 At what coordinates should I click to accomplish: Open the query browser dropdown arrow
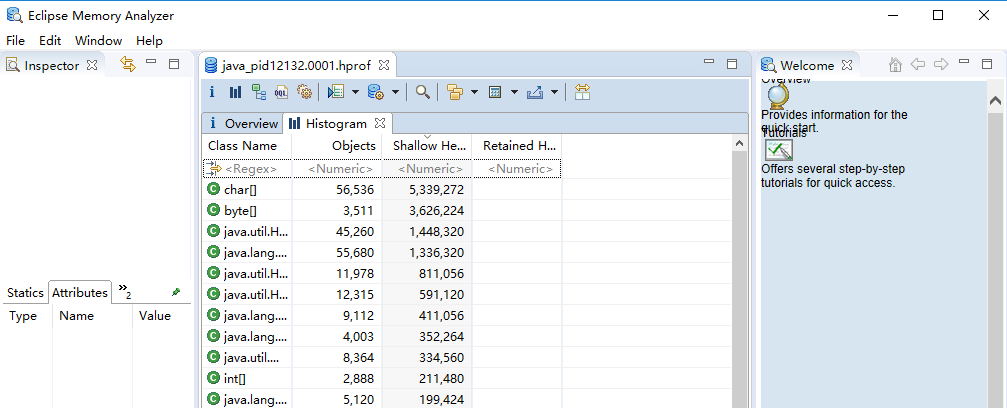pos(395,93)
